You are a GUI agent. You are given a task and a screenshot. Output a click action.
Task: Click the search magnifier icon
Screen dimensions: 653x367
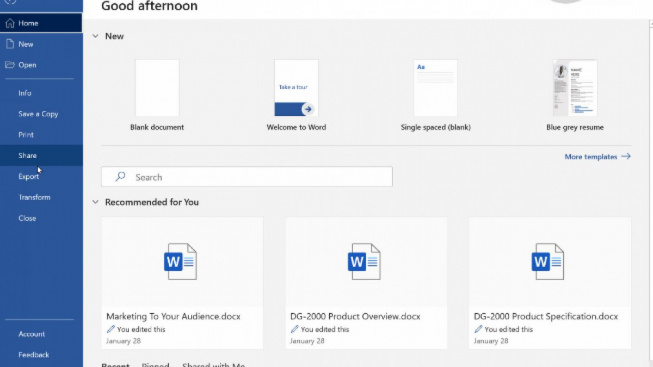click(x=120, y=177)
